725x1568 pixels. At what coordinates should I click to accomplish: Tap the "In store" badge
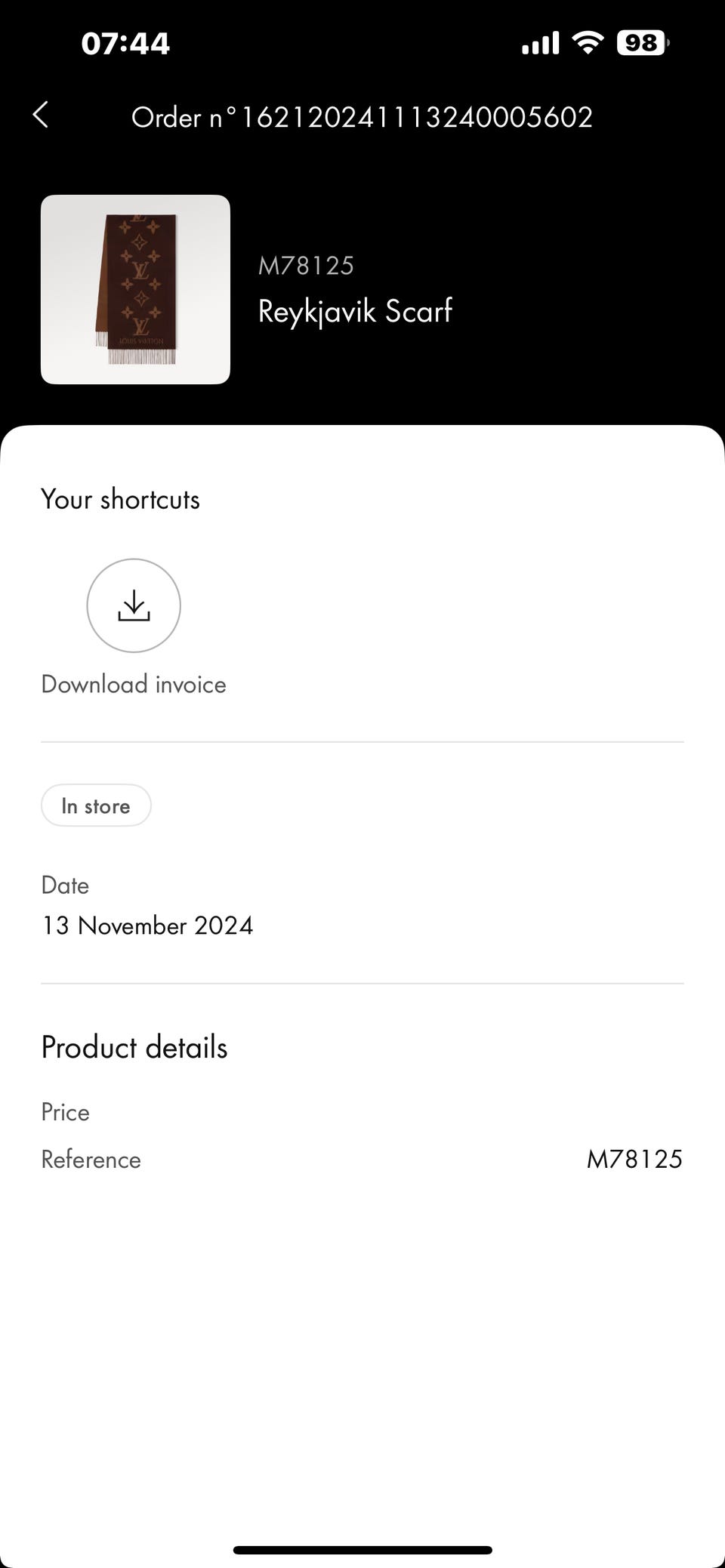pos(96,806)
